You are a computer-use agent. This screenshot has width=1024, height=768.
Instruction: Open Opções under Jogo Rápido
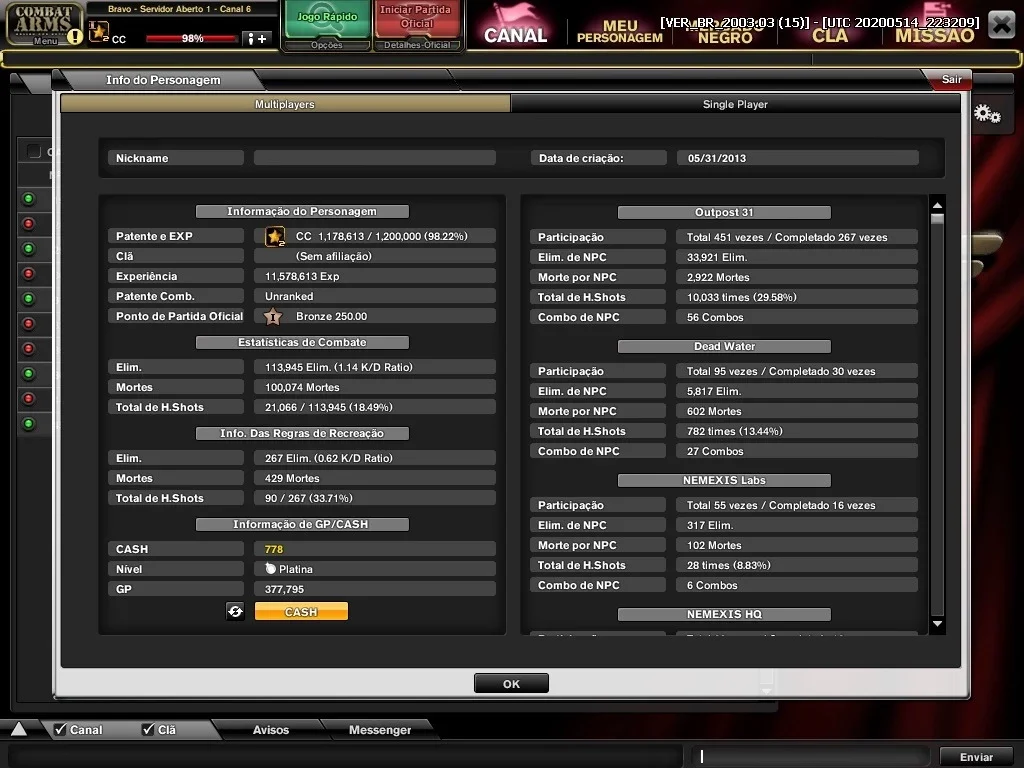coord(327,45)
